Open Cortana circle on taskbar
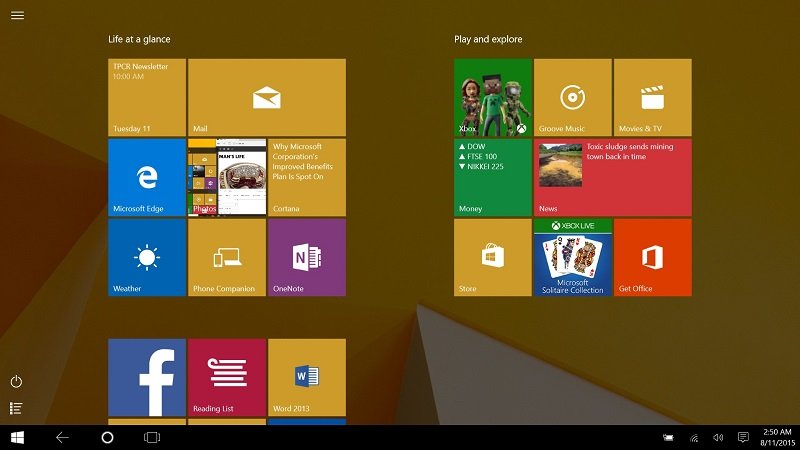The image size is (800, 450). [x=107, y=437]
